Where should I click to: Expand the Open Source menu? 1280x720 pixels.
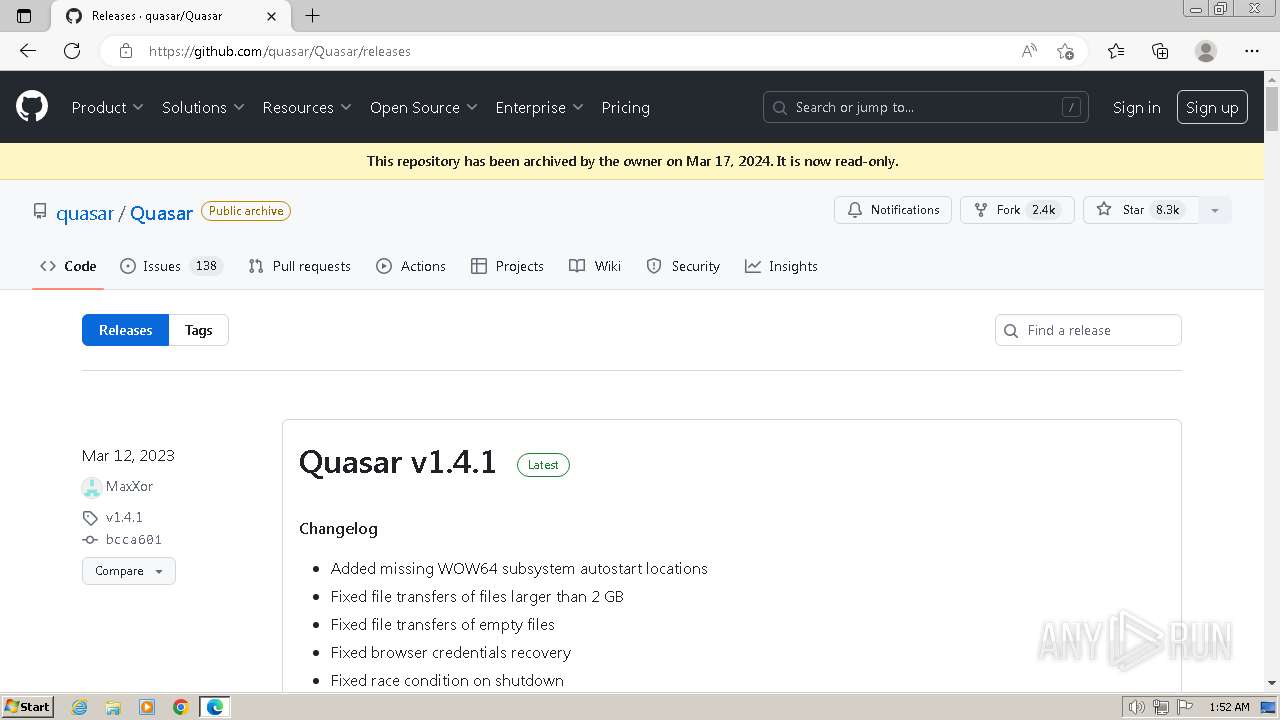(x=424, y=107)
